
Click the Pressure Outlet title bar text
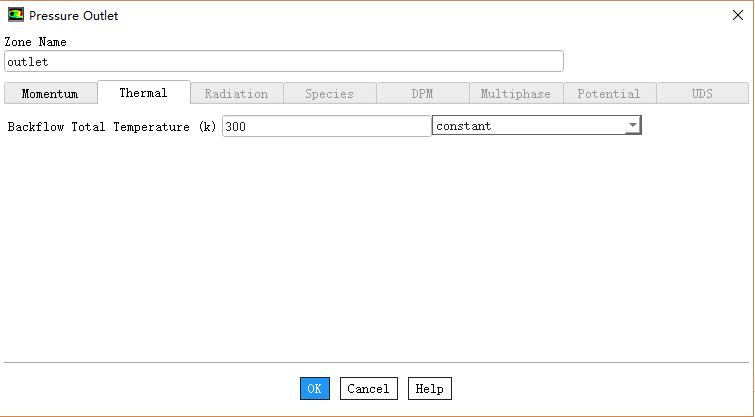pos(73,16)
